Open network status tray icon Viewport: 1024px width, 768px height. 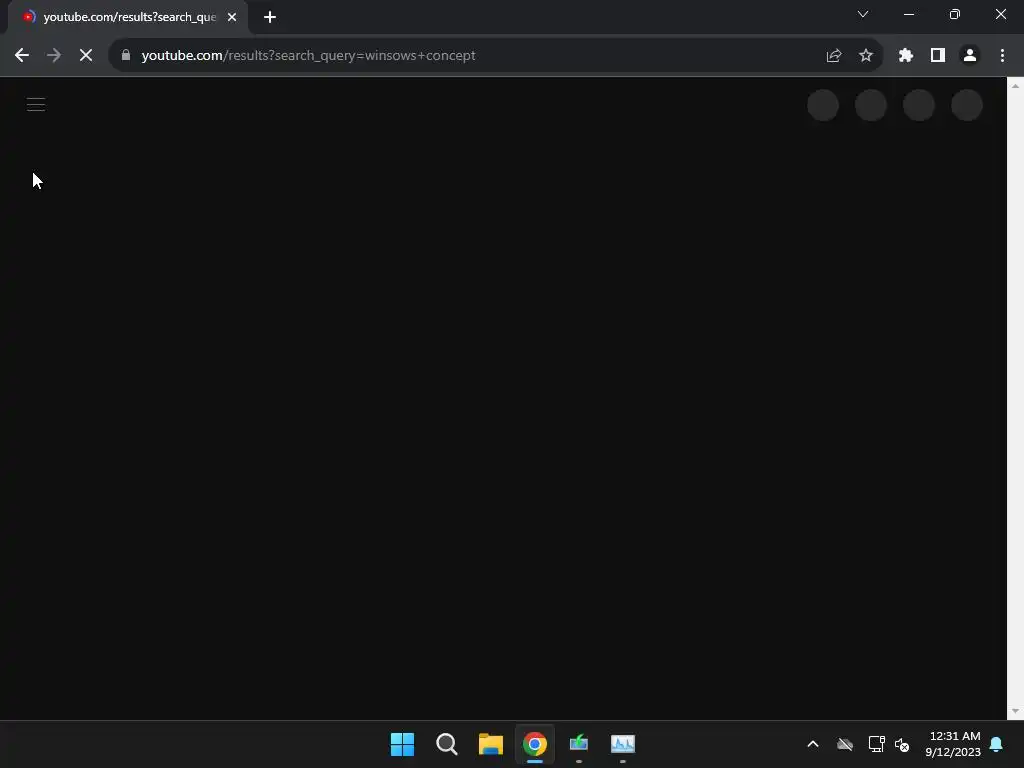click(876, 744)
